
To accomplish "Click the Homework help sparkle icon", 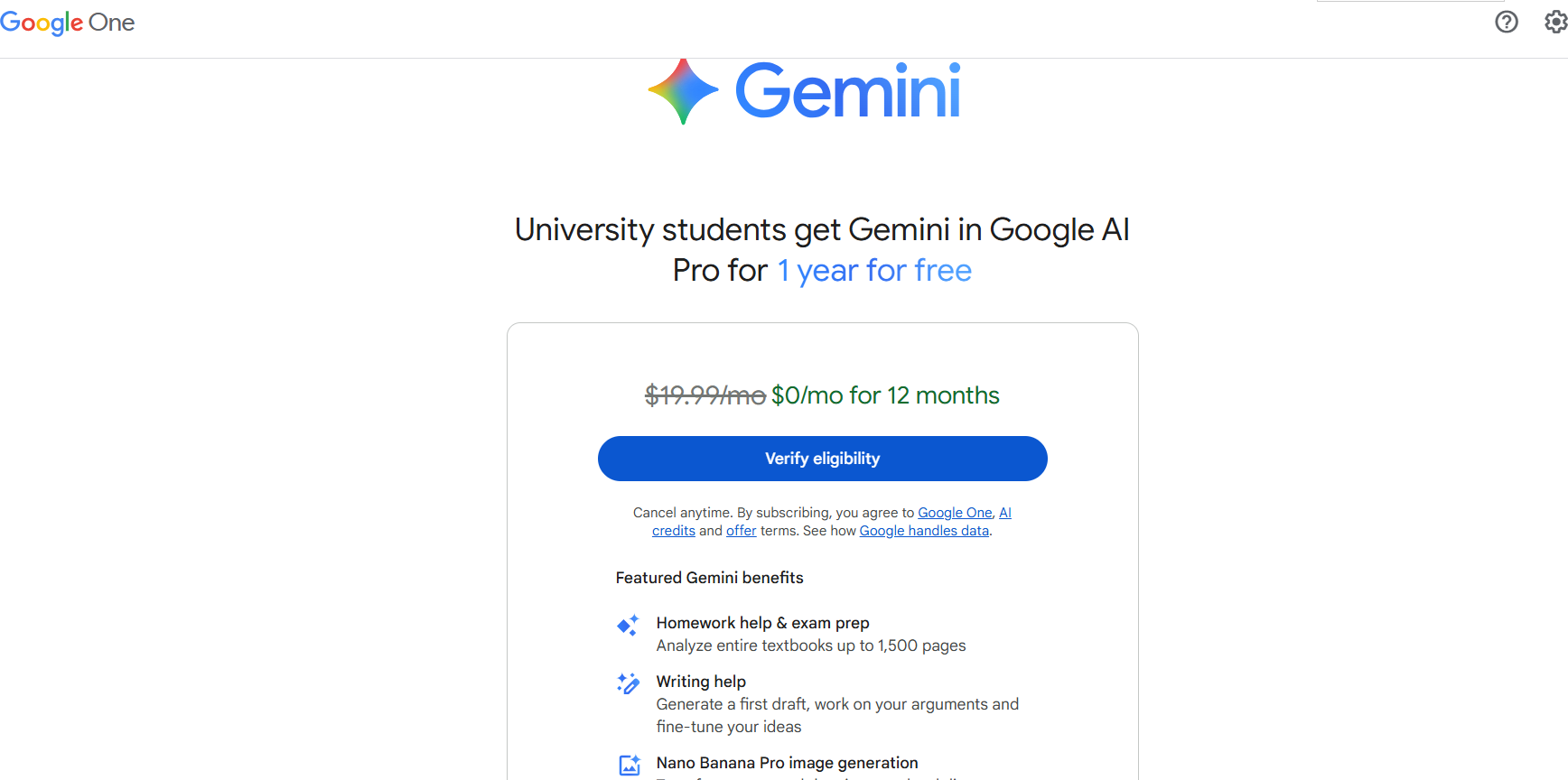I will tap(628, 625).
